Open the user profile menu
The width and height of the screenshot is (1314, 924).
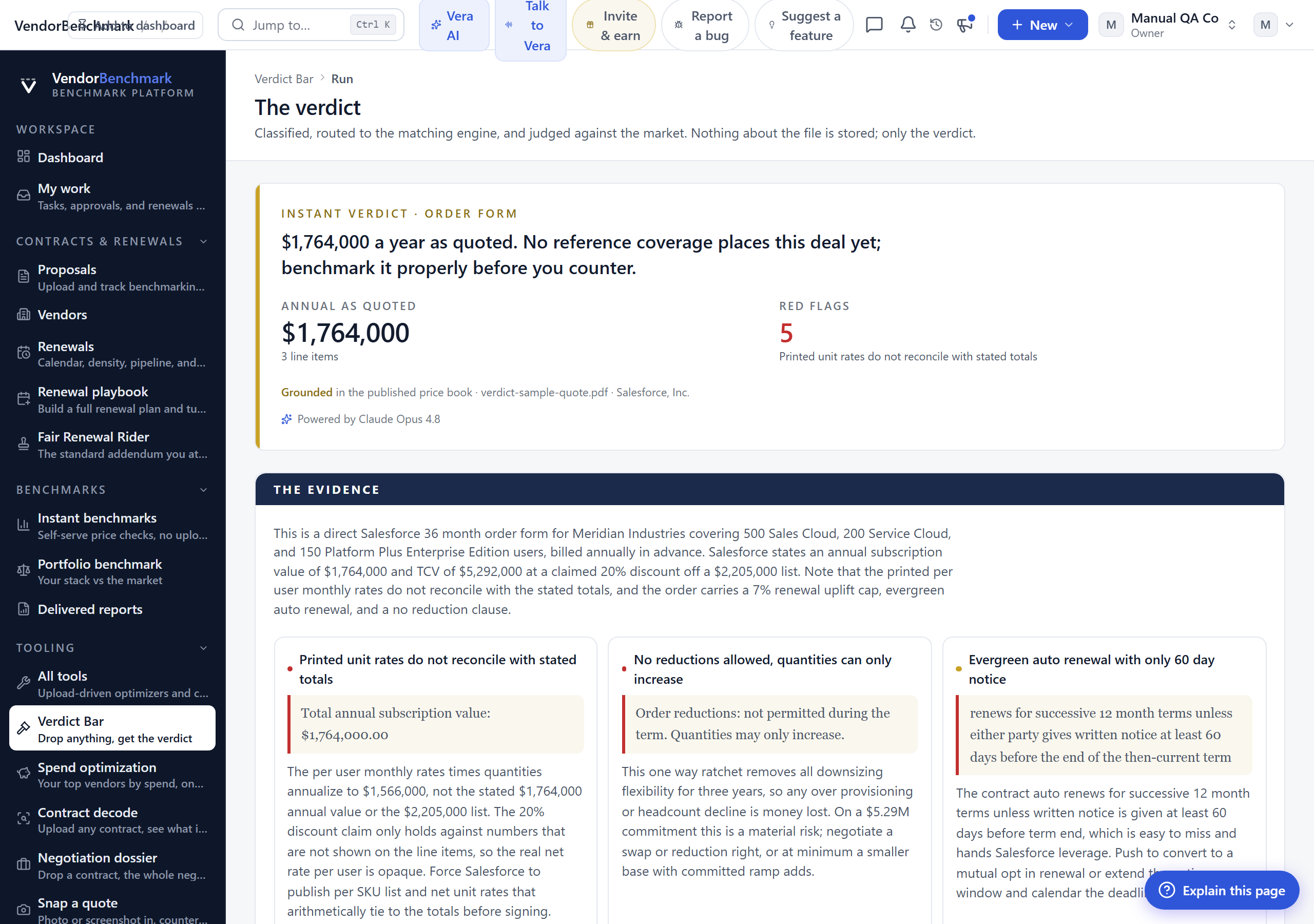(x=1274, y=25)
